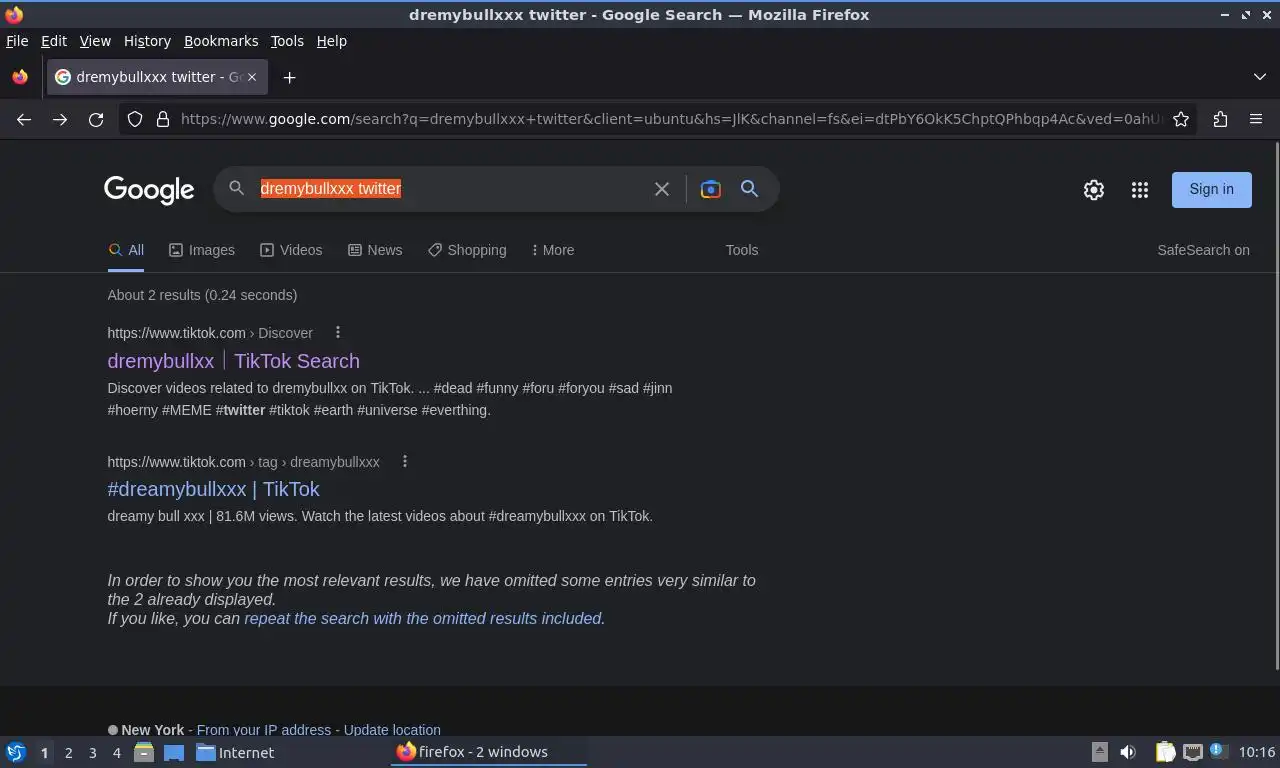
Task: Close the Google Search tab
Action: tap(252, 77)
